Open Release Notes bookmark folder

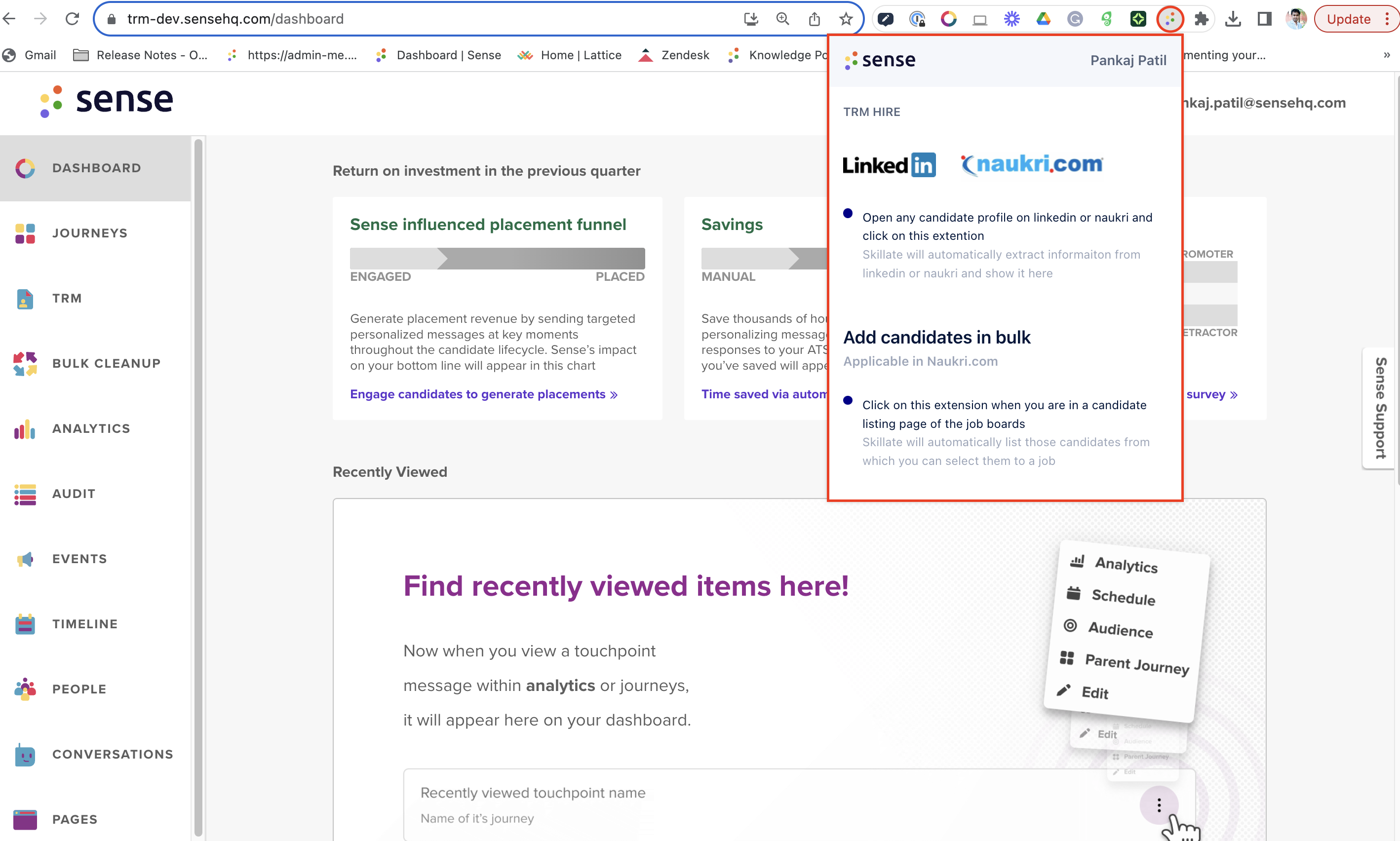pos(141,55)
